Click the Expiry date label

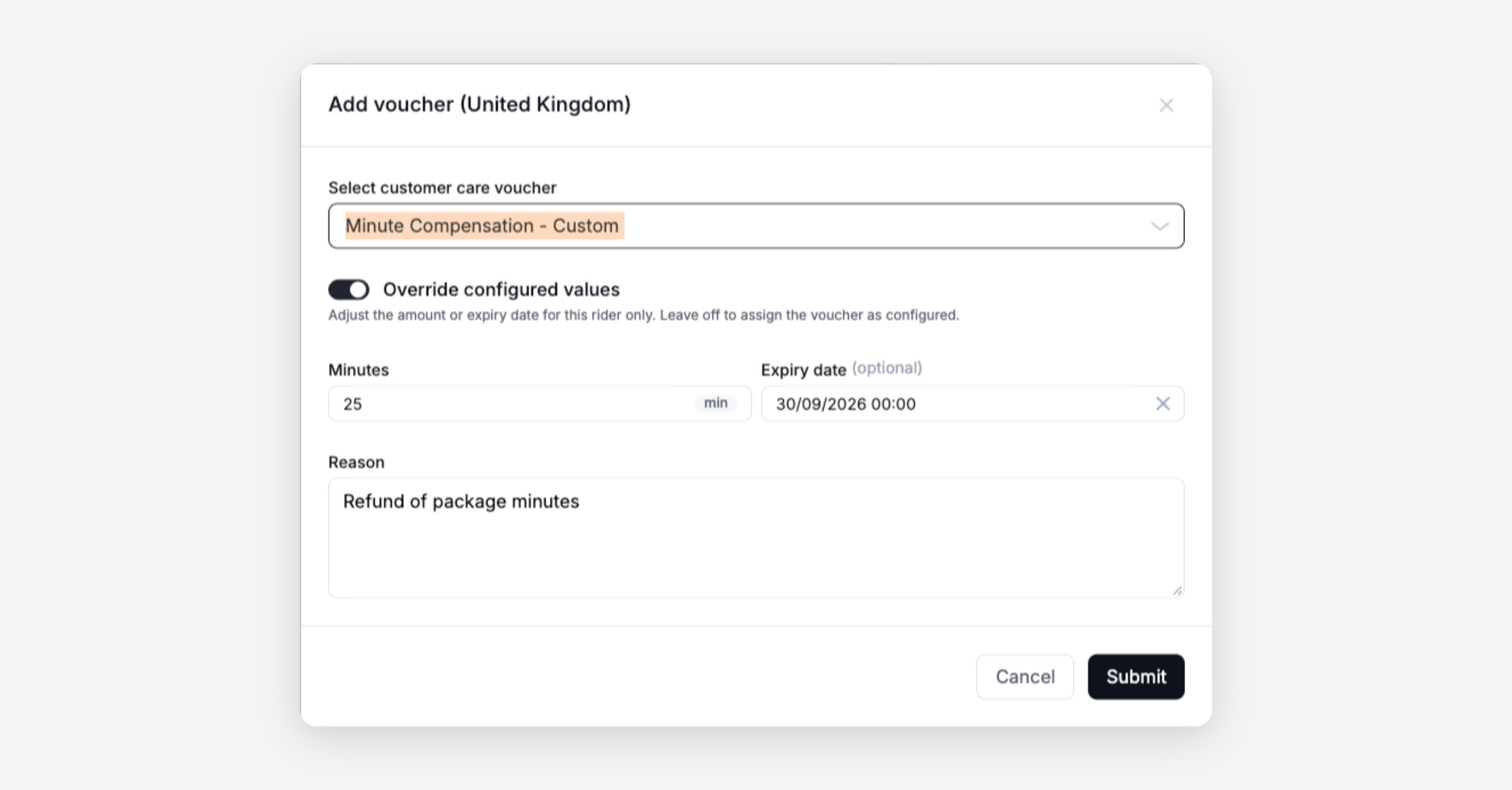click(803, 370)
